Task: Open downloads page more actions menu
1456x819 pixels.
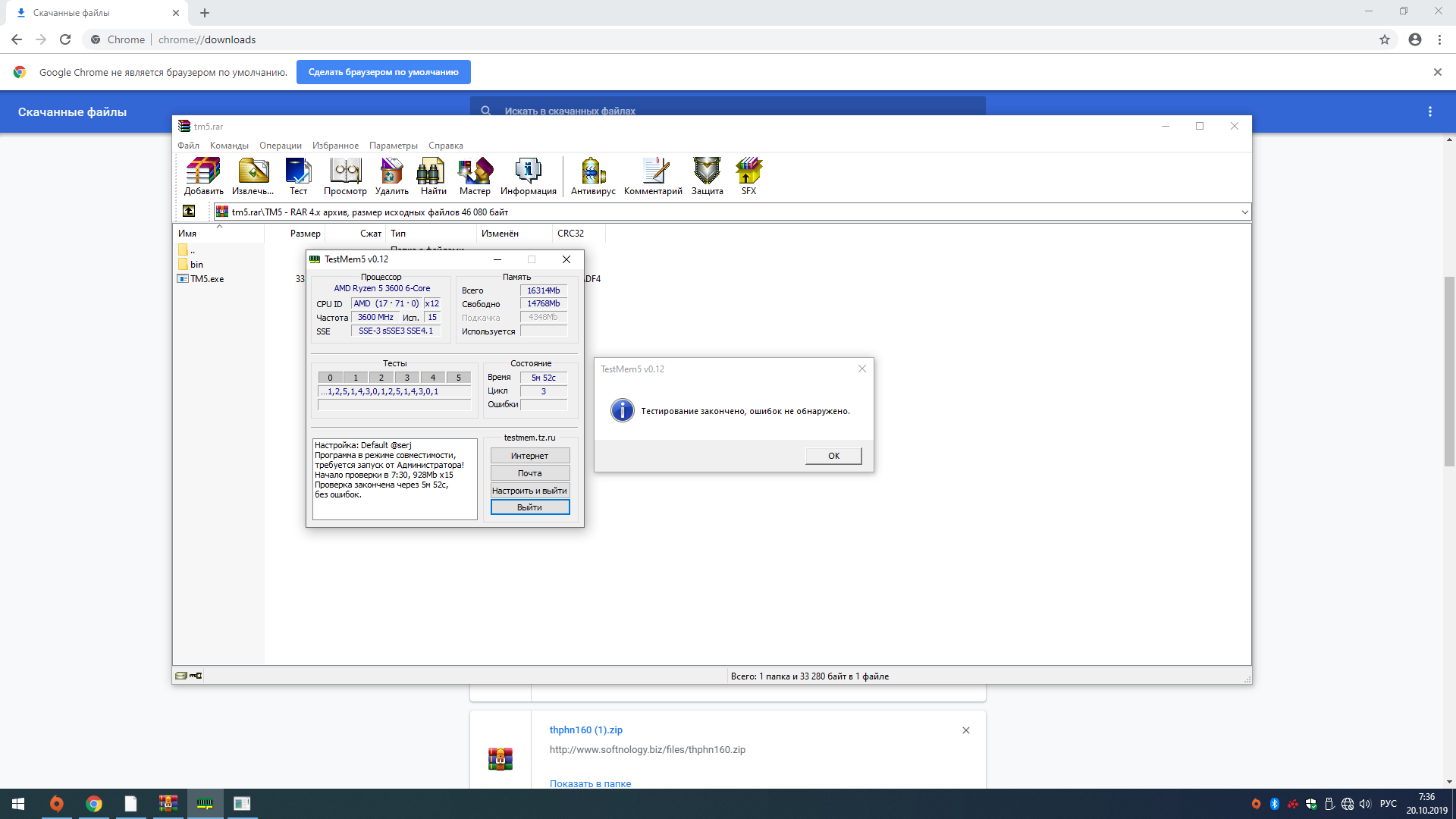Action: (1430, 111)
